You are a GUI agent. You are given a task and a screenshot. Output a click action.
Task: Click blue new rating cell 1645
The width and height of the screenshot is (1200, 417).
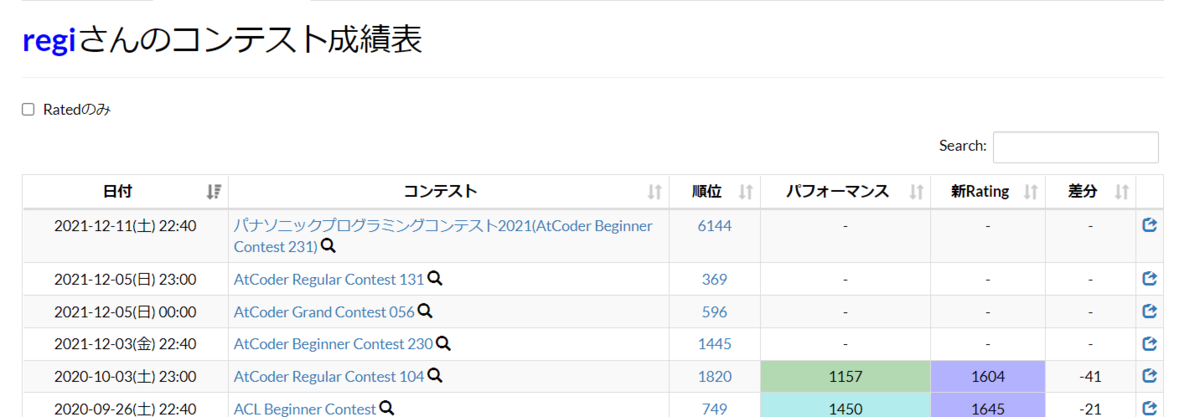pos(988,405)
